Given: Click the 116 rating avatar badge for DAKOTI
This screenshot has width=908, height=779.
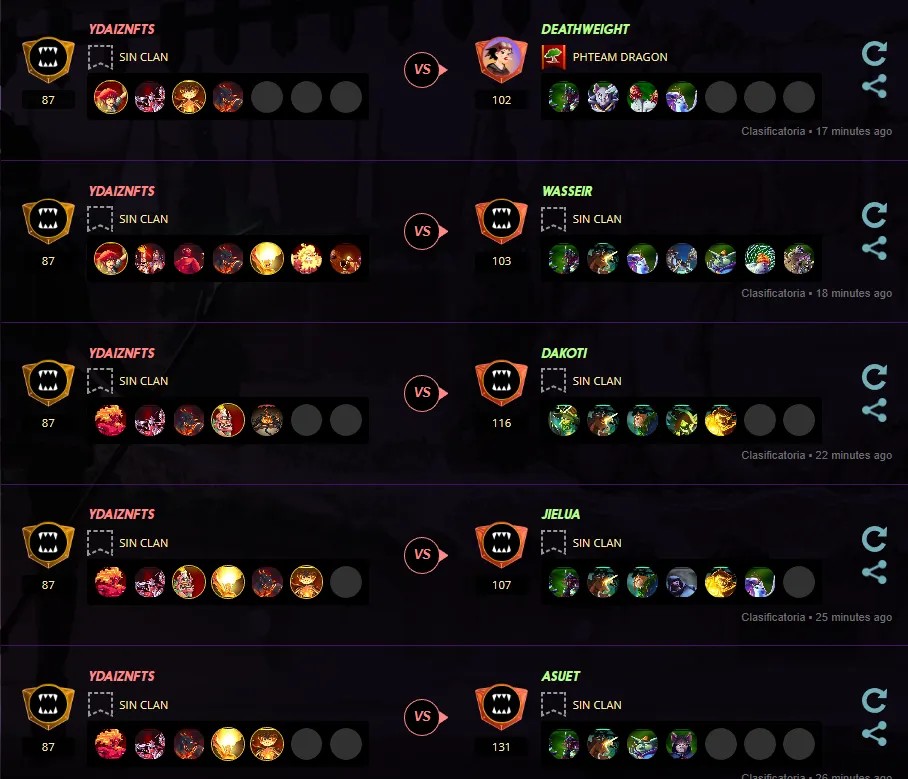Looking at the screenshot, I should [x=501, y=383].
